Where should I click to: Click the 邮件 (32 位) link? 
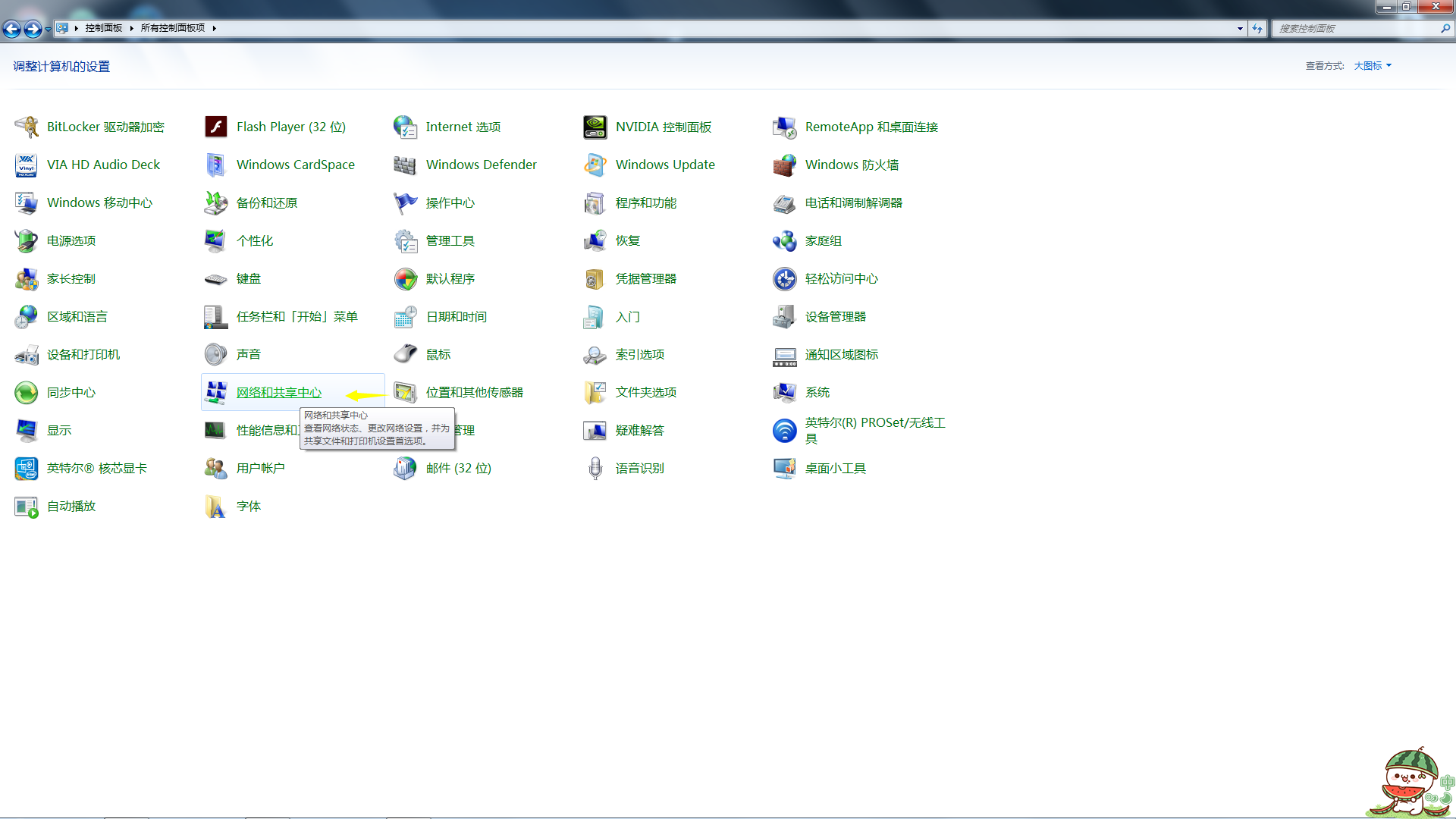tap(459, 468)
